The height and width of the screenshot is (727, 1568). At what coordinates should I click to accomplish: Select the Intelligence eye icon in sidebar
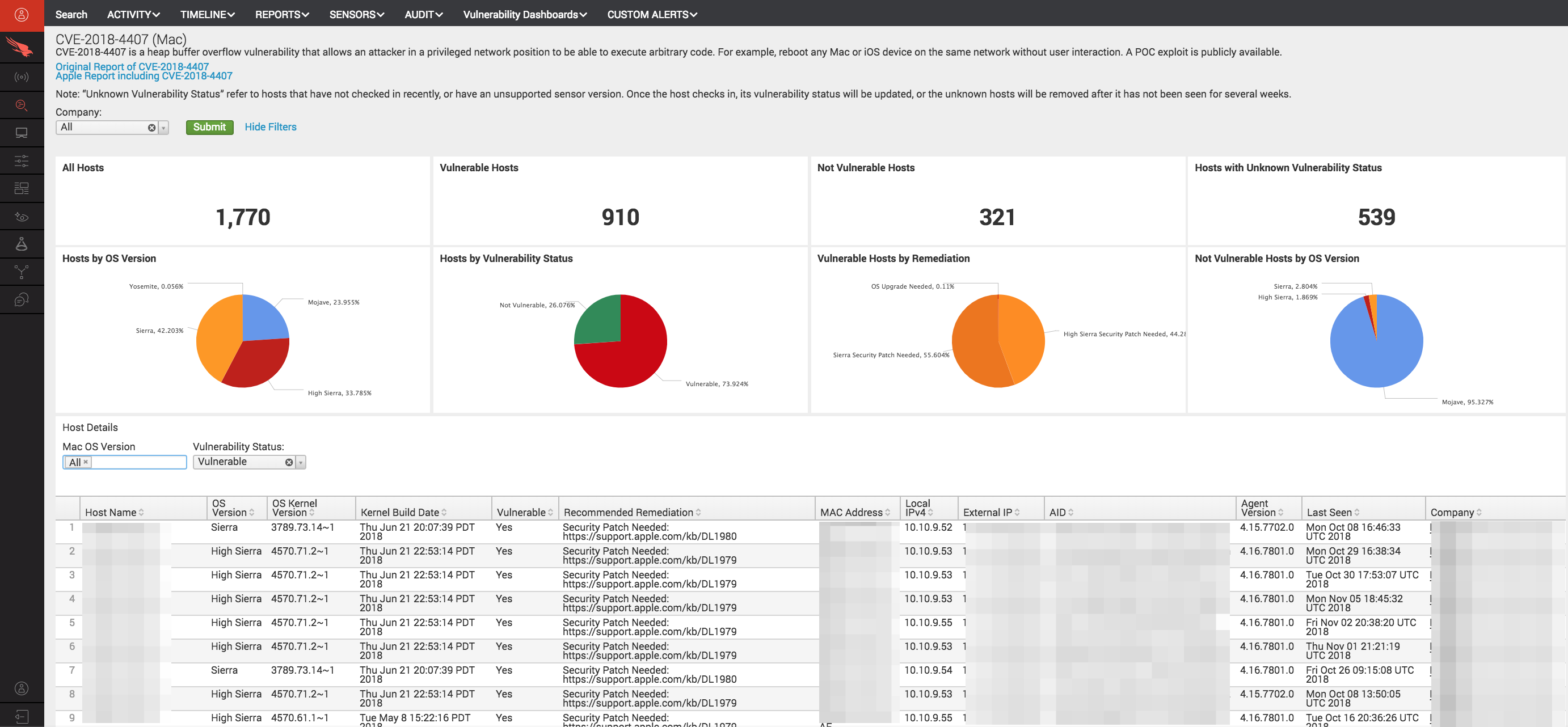[x=22, y=216]
